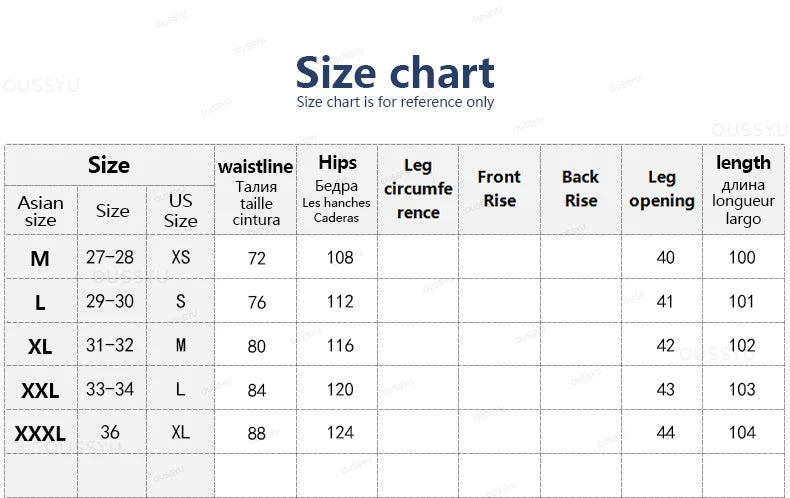Select the "Hips" column header
This screenshot has height=498, width=790.
pyautogui.click(x=337, y=163)
